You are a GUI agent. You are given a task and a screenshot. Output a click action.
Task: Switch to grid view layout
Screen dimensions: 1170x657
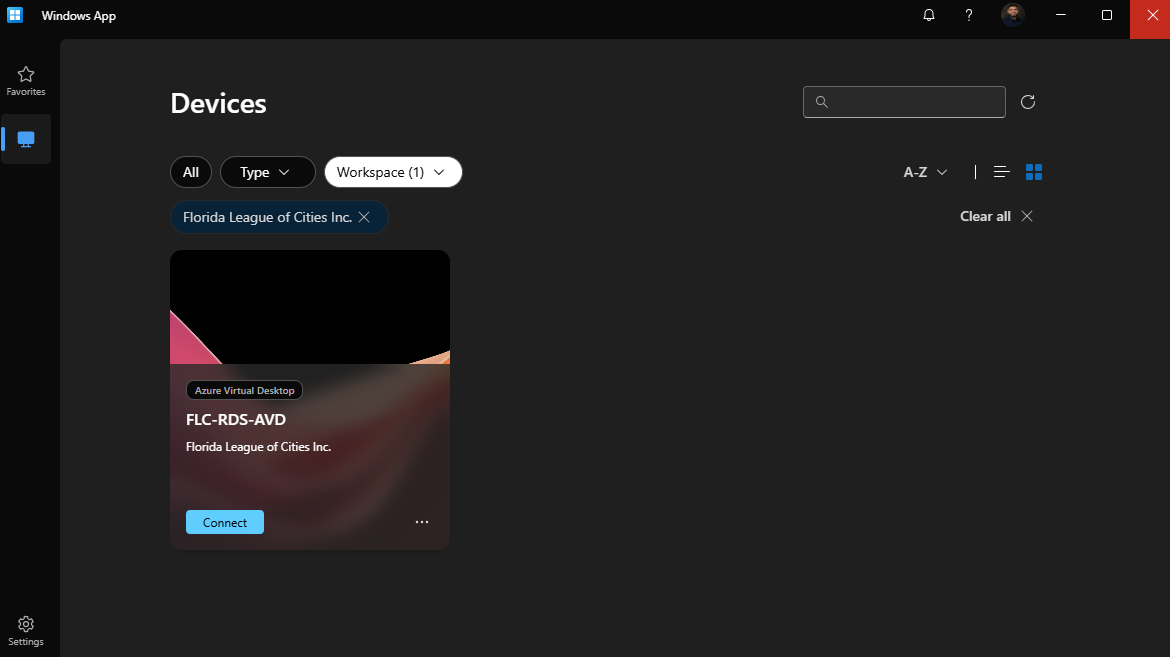[x=1033, y=172]
